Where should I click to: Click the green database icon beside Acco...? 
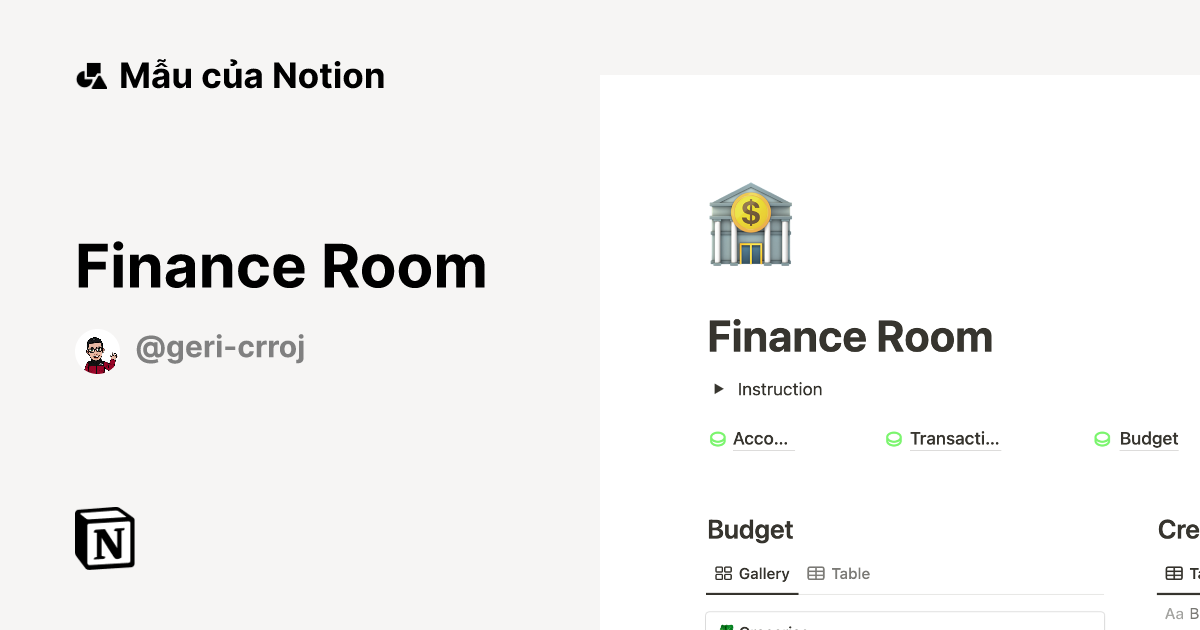point(716,438)
